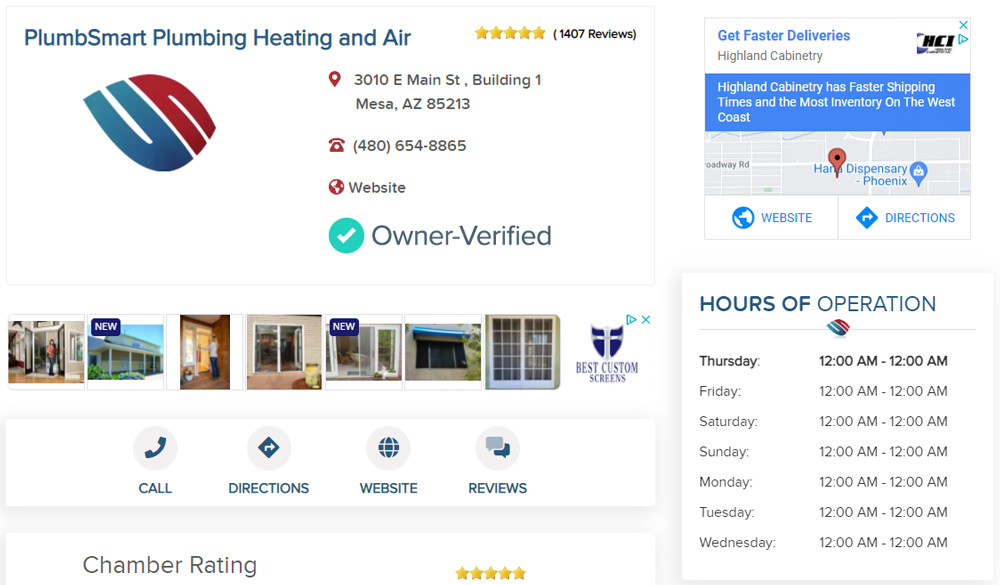Open the NEW thumbnail of blue porch house

(x=126, y=352)
